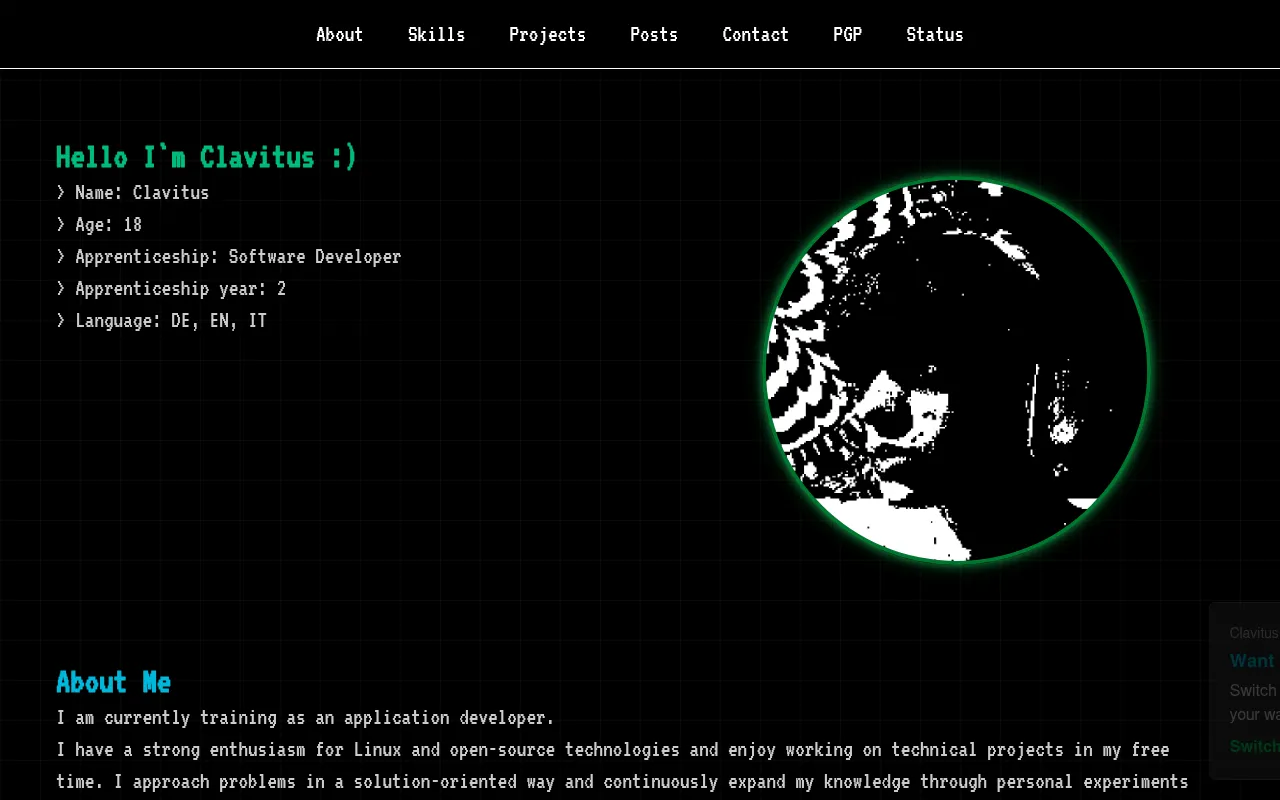This screenshot has height=800, width=1280.
Task: Click the "Name: Clavitus" line
Action: tap(133, 192)
